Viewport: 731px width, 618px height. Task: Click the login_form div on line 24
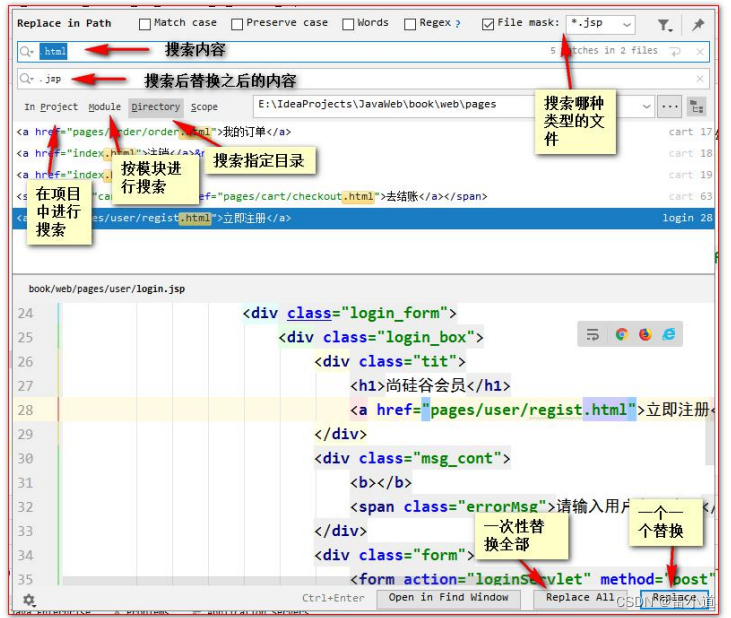[x=349, y=313]
